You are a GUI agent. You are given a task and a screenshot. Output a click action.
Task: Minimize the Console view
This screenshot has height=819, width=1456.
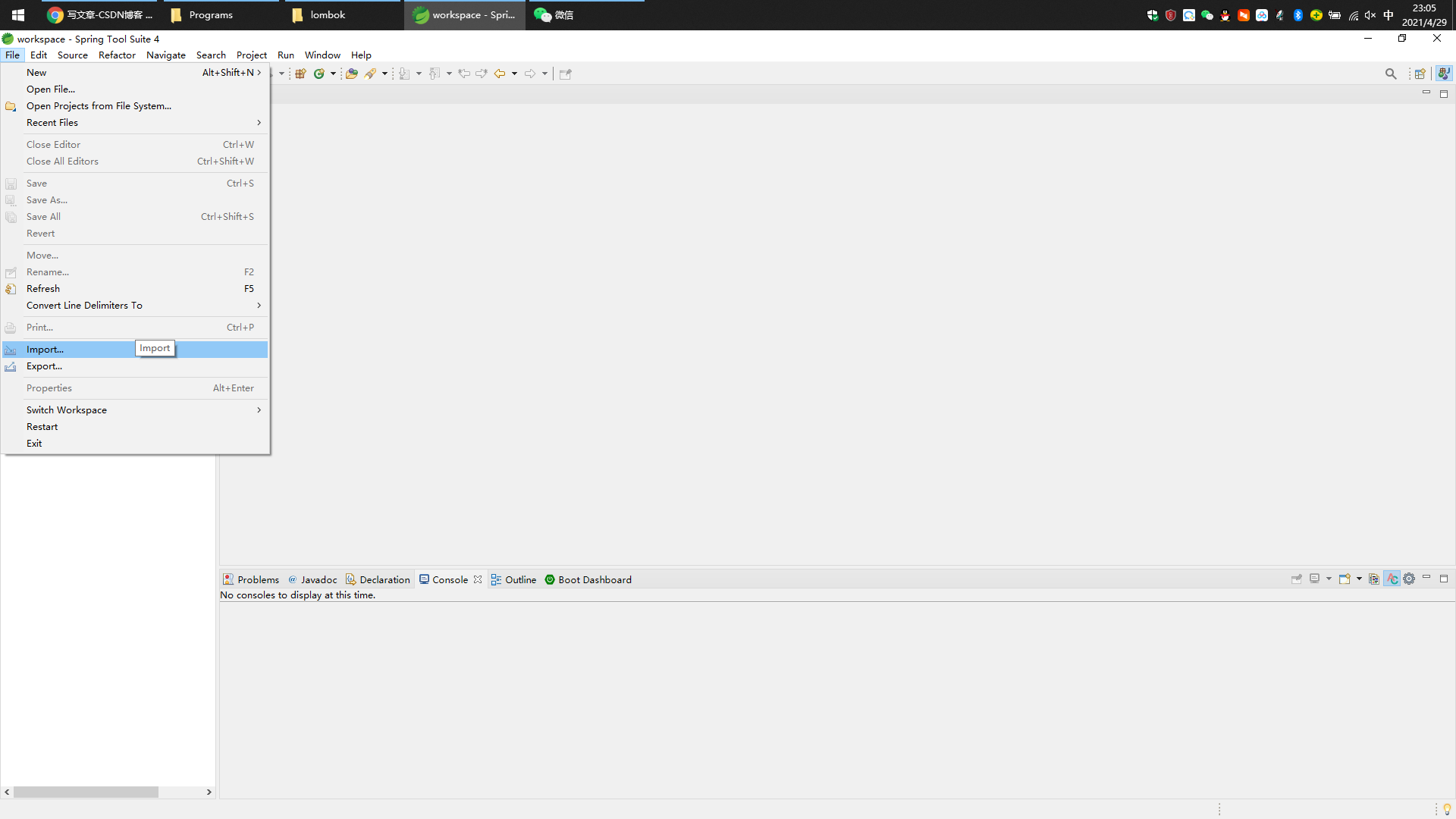tap(1427, 577)
